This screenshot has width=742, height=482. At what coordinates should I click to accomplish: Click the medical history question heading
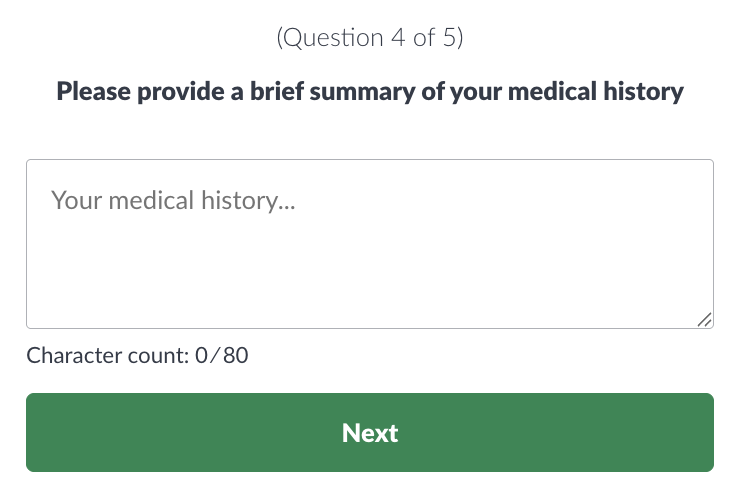click(370, 92)
